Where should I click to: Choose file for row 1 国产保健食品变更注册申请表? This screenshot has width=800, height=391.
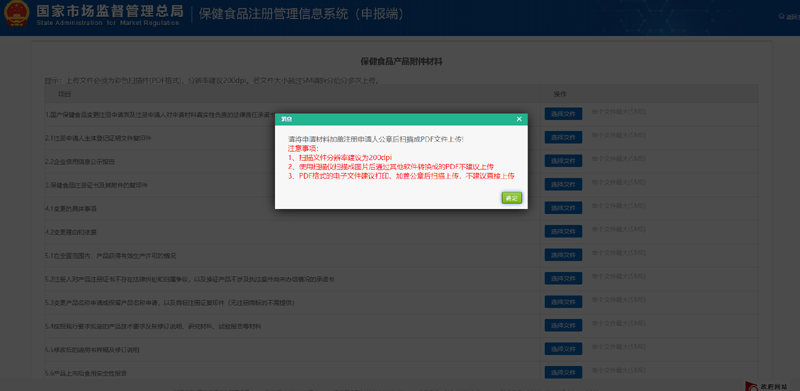[563, 114]
